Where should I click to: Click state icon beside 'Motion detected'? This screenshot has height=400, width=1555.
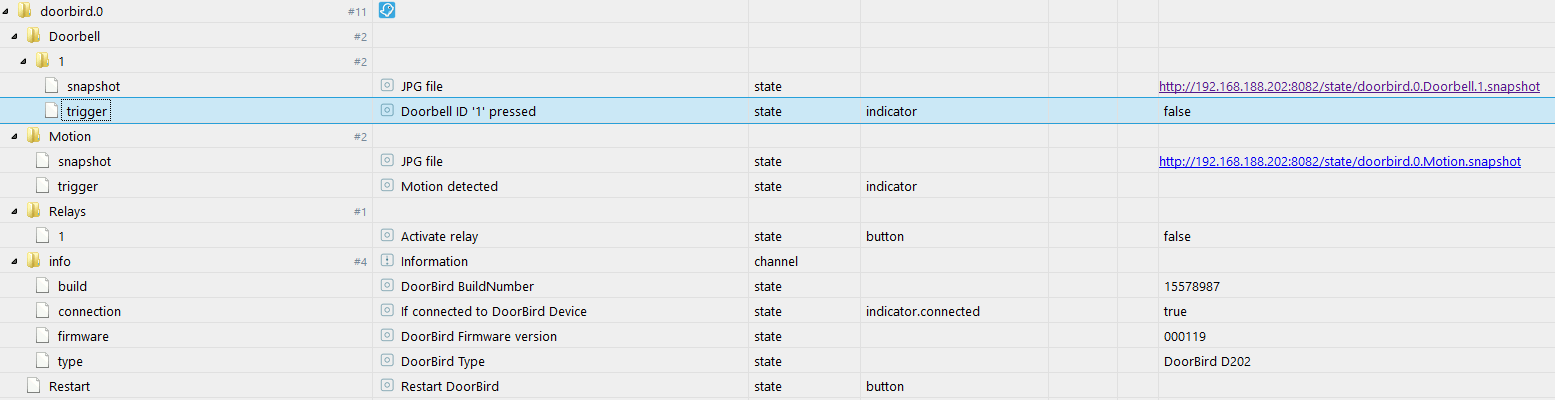(387, 186)
